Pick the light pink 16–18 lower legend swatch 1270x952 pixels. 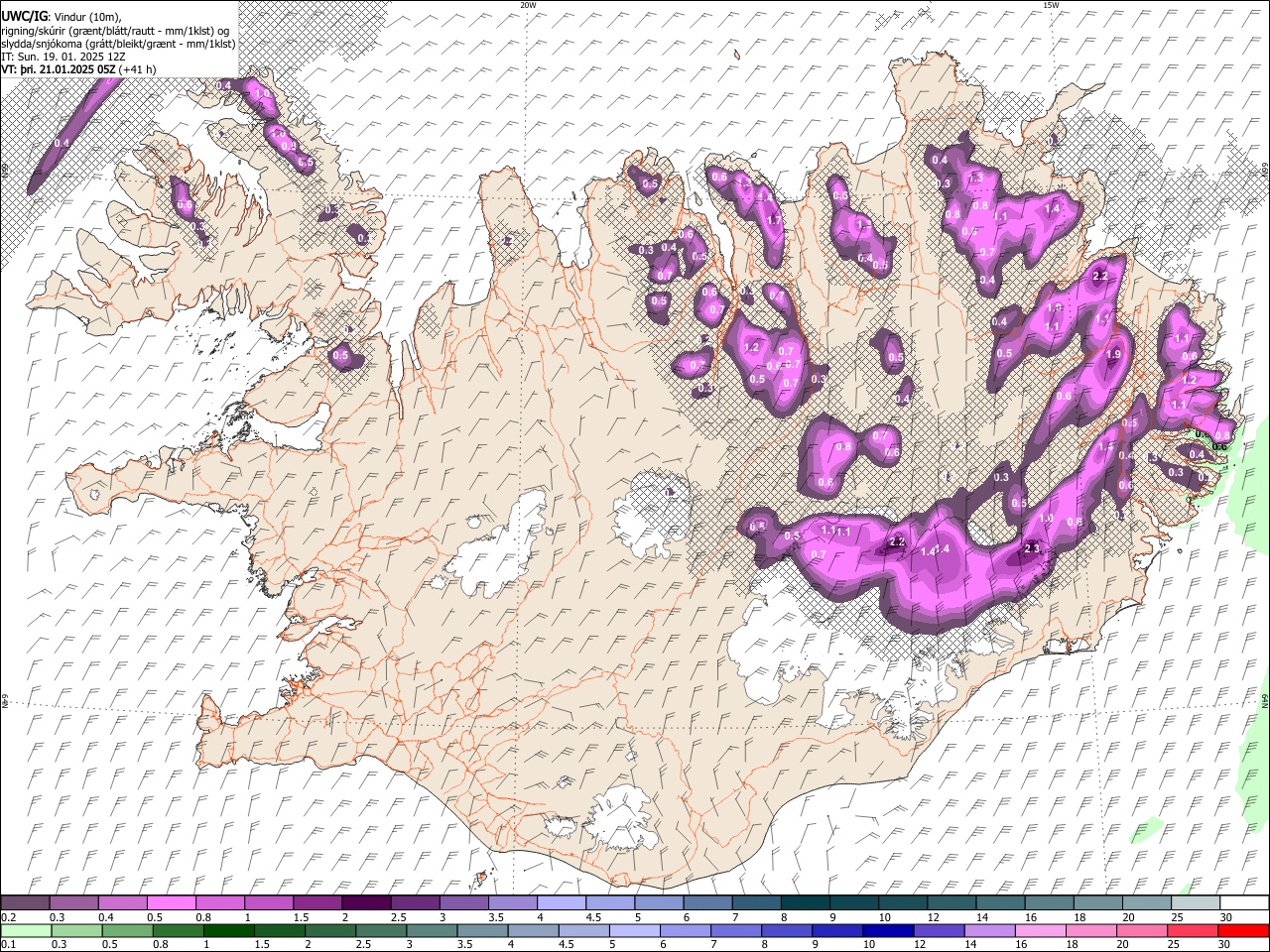pyautogui.click(x=1041, y=930)
